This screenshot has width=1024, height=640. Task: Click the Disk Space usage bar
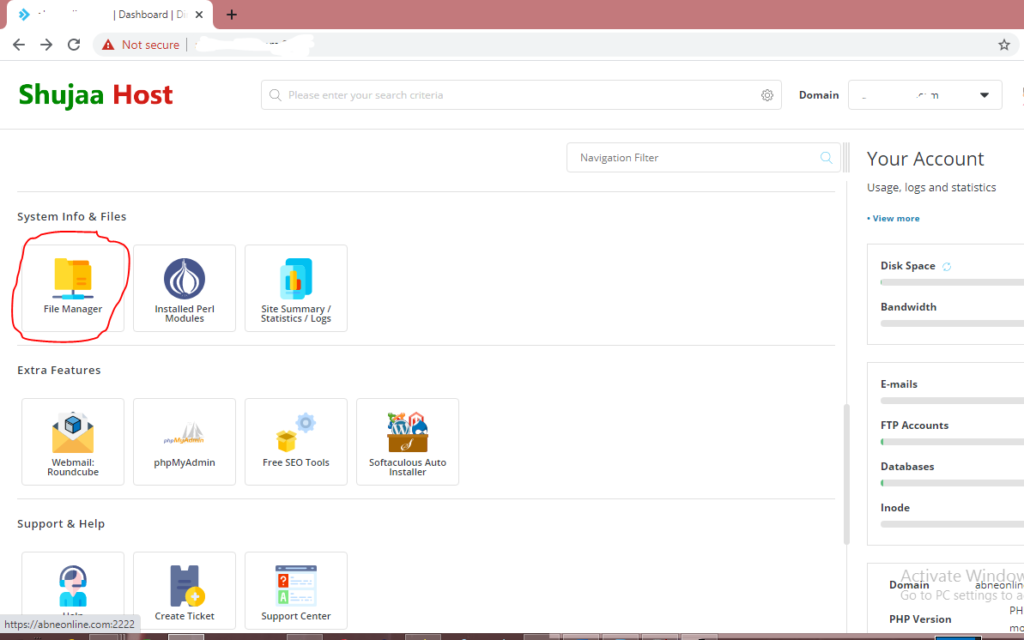coord(950,282)
